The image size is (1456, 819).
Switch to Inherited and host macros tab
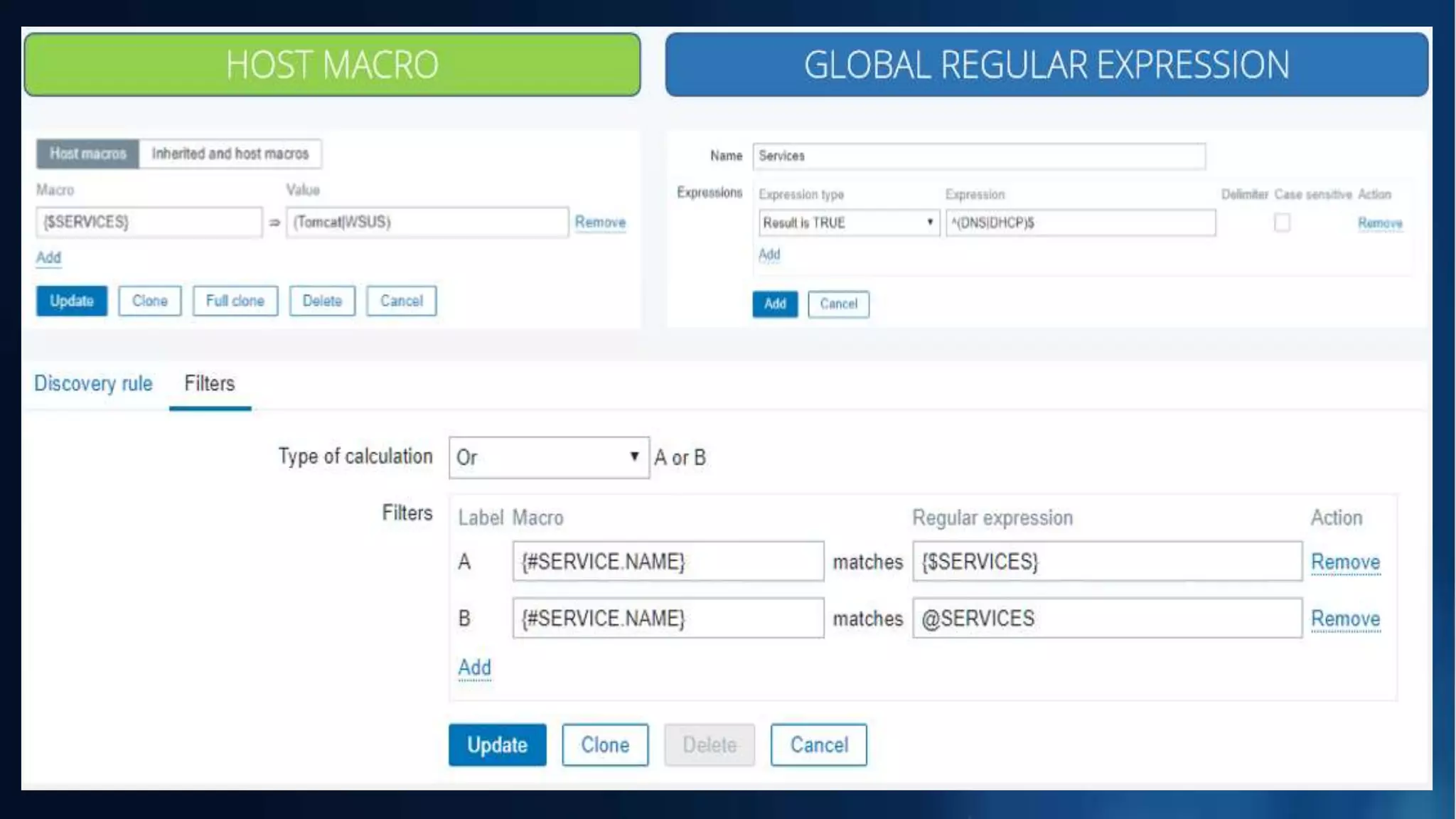(230, 154)
